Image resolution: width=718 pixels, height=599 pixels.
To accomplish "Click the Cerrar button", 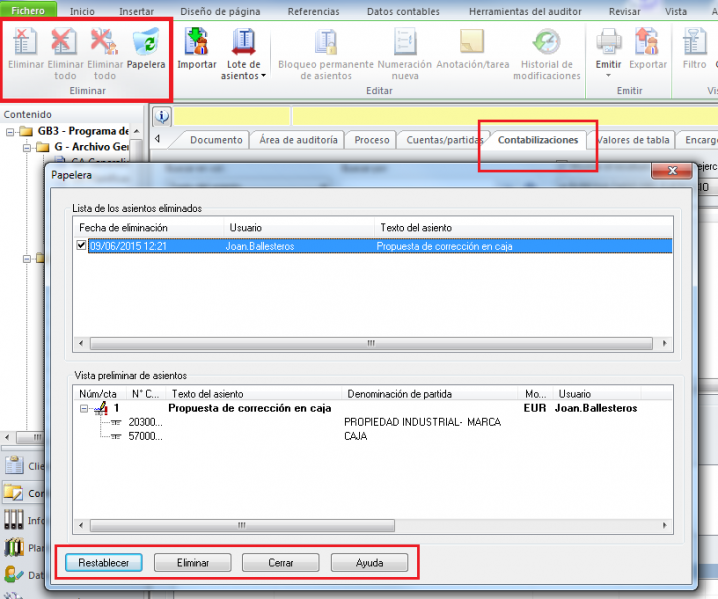I will (x=281, y=562).
